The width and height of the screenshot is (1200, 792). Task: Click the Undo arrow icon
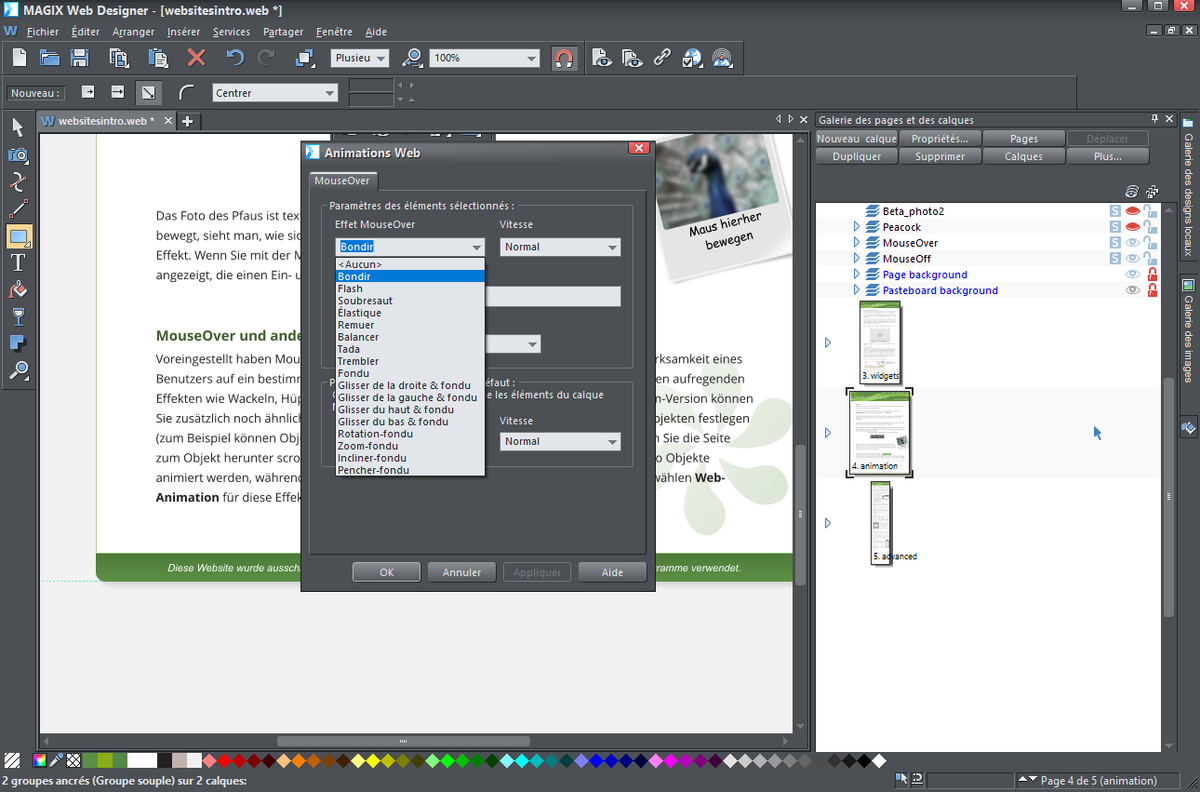click(x=234, y=58)
